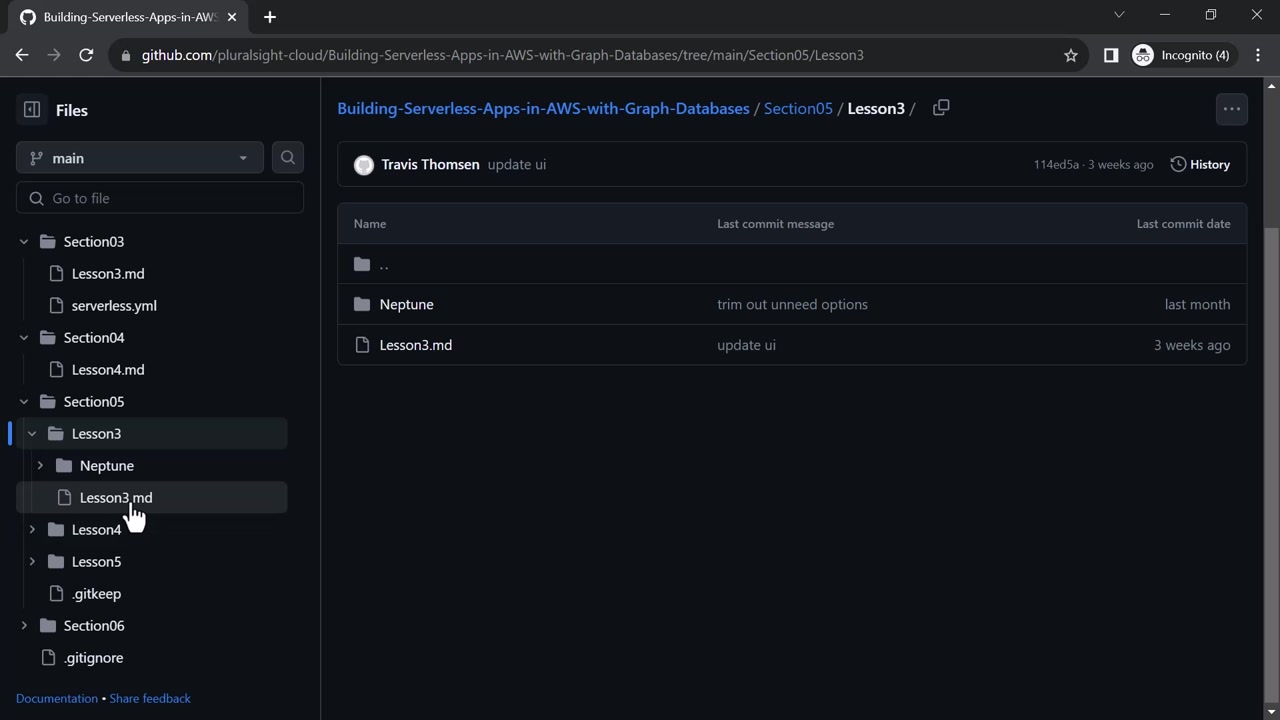The image size is (1280, 720).
Task: Open Lesson3.md in the file list
Action: [x=416, y=345]
